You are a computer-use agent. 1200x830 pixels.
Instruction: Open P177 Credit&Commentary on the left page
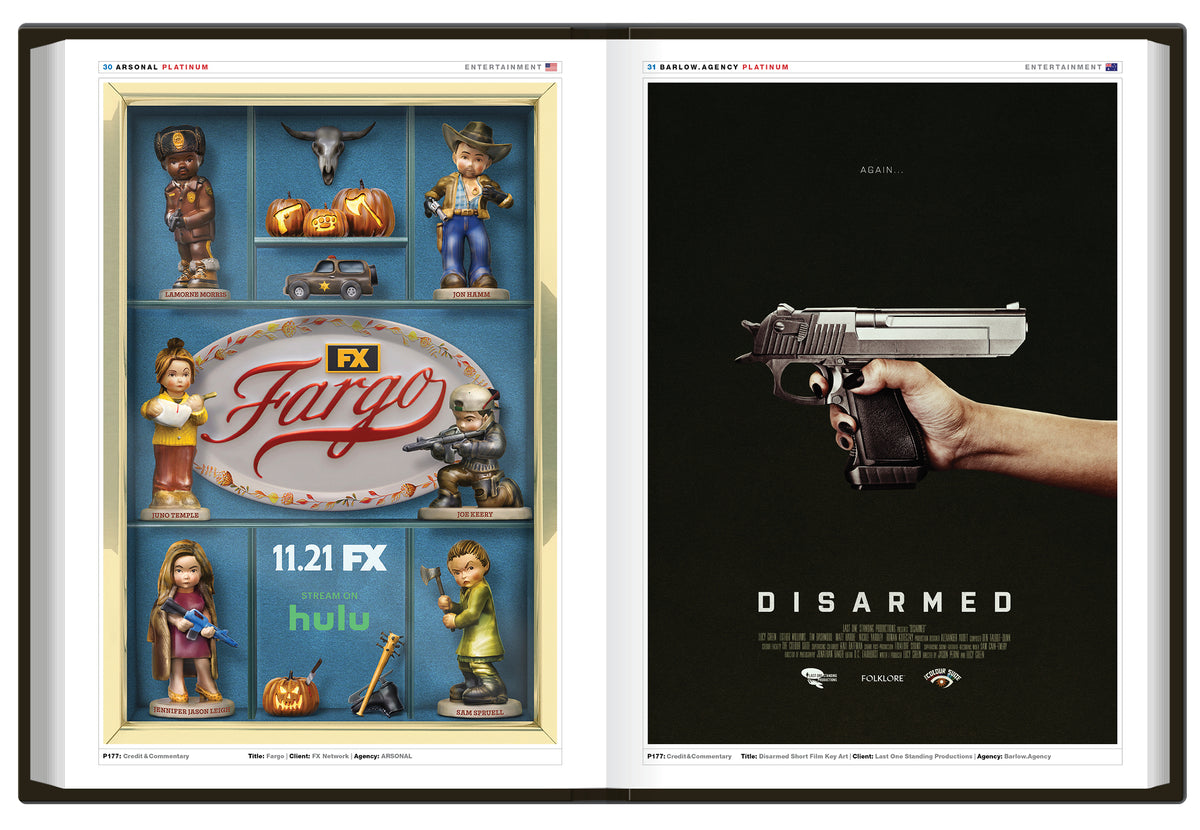coord(145,756)
